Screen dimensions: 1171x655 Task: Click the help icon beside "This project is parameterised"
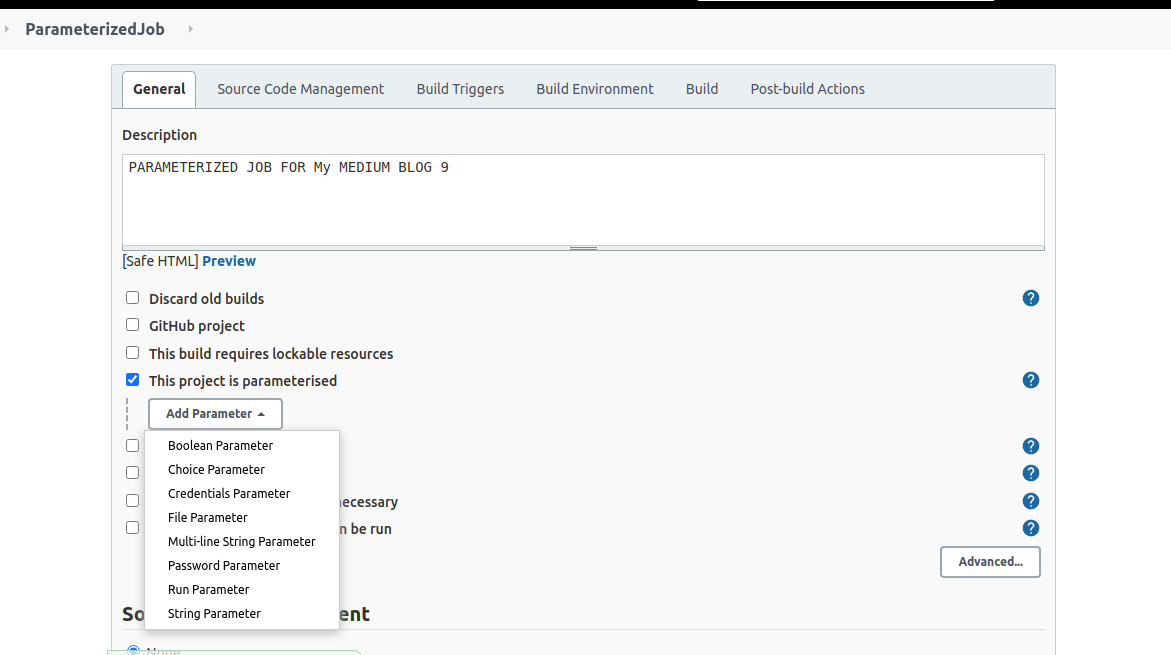click(1031, 380)
